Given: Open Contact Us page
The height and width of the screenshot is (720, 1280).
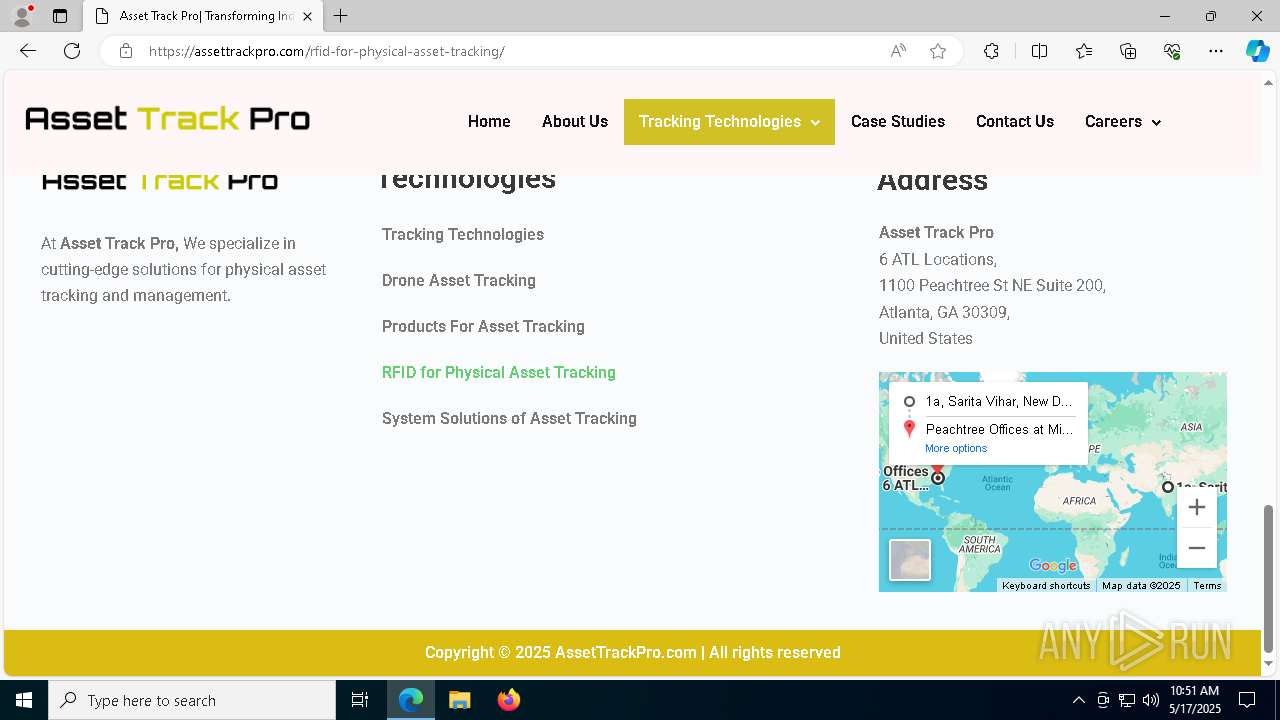Looking at the screenshot, I should coord(1015,122).
